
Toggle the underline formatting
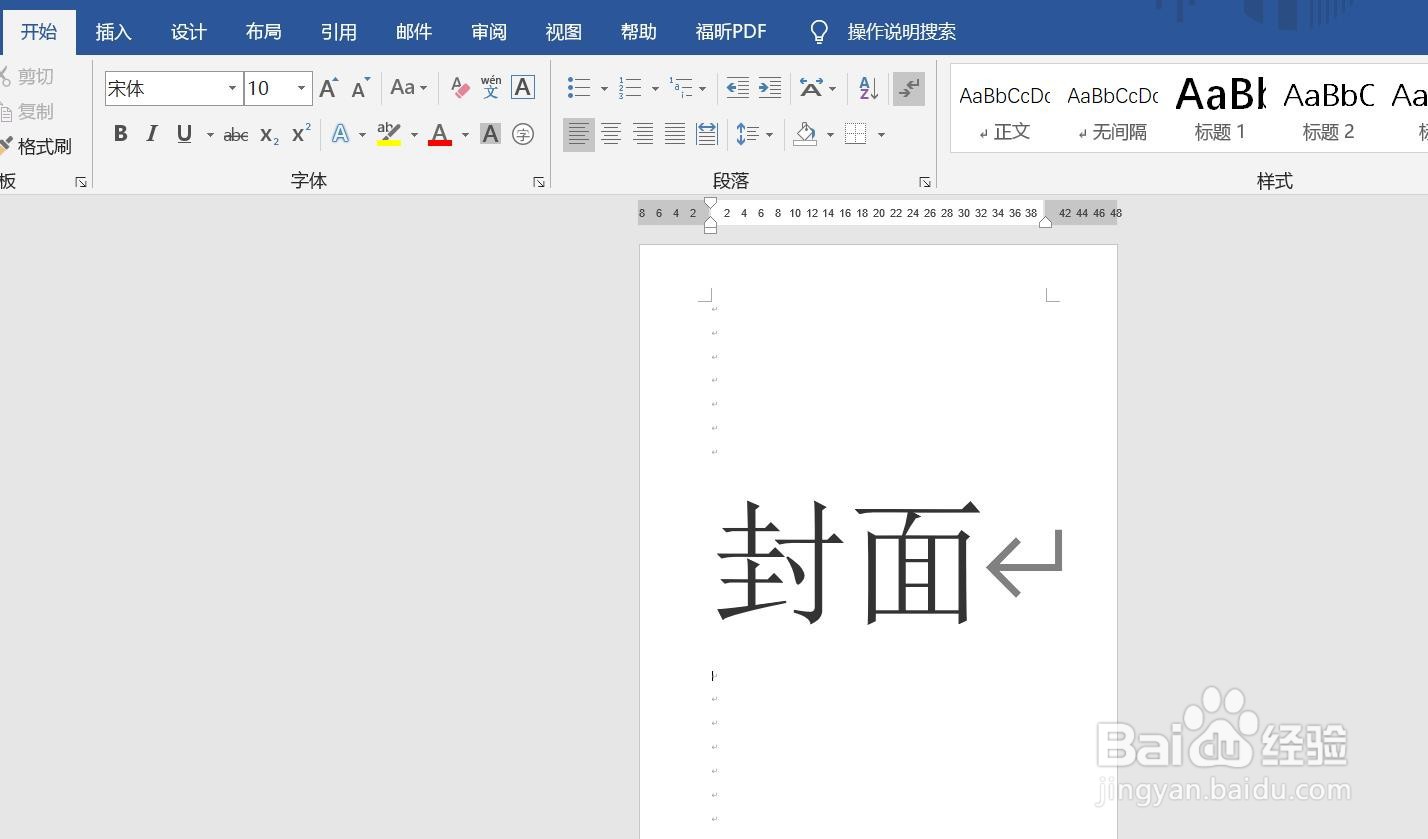click(184, 133)
